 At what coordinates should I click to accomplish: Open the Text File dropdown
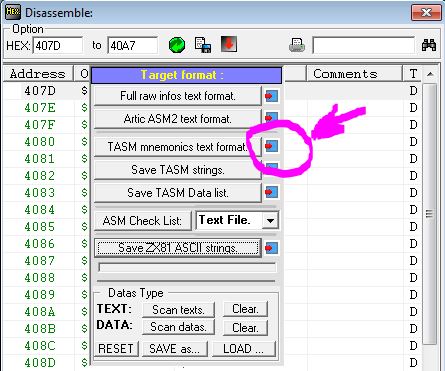tap(270, 220)
